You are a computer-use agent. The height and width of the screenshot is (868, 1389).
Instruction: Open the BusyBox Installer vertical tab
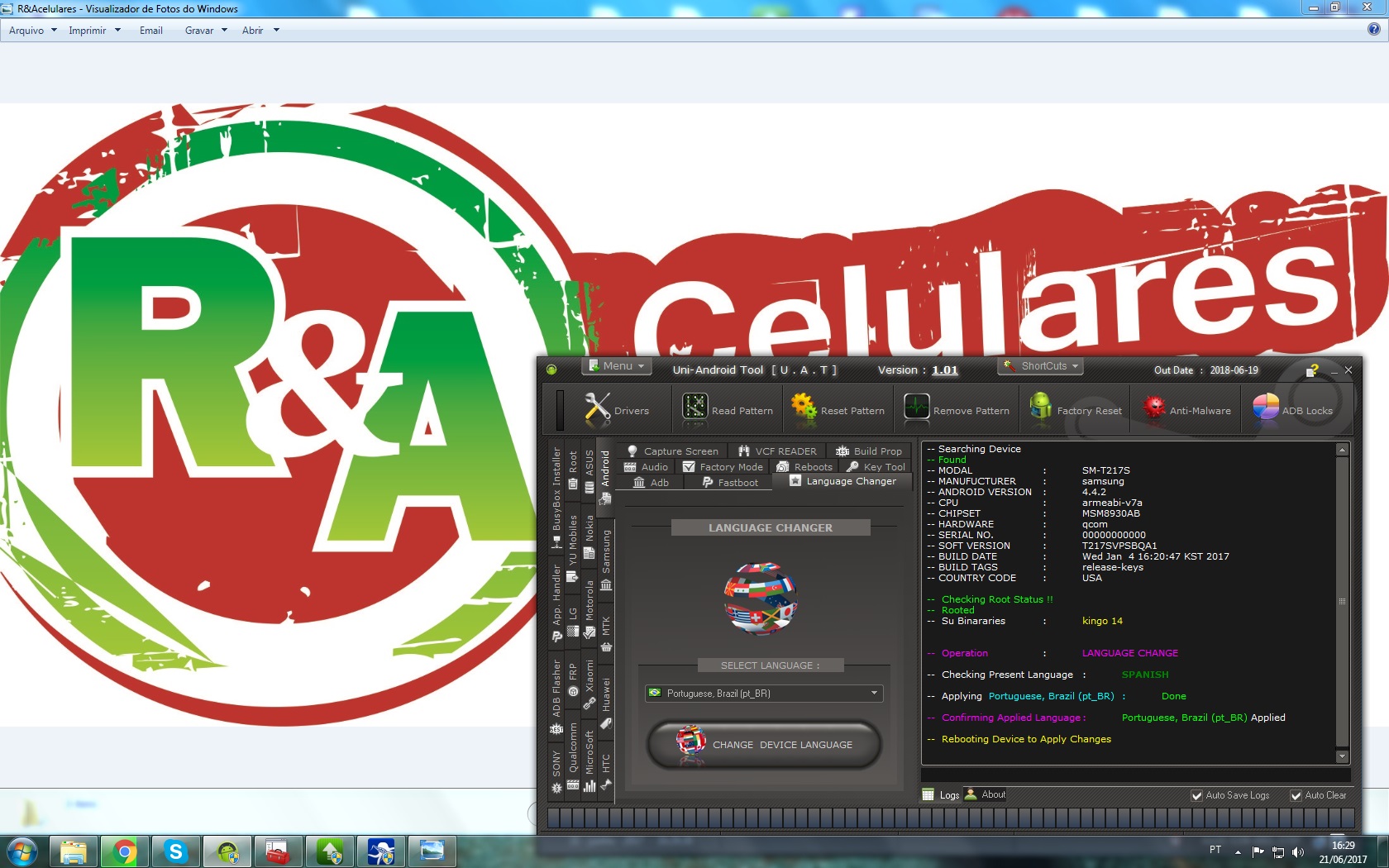pyautogui.click(x=556, y=498)
